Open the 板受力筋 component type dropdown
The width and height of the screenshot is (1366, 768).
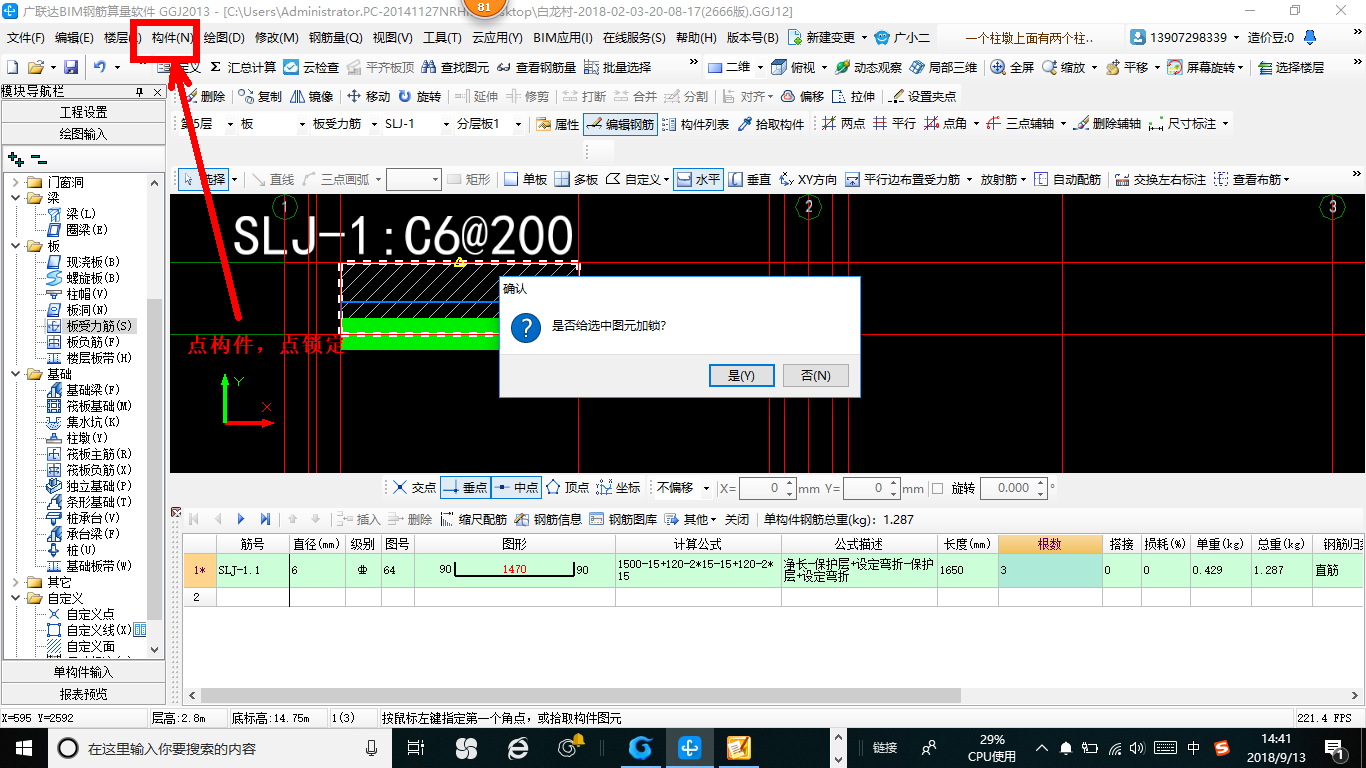[x=375, y=124]
